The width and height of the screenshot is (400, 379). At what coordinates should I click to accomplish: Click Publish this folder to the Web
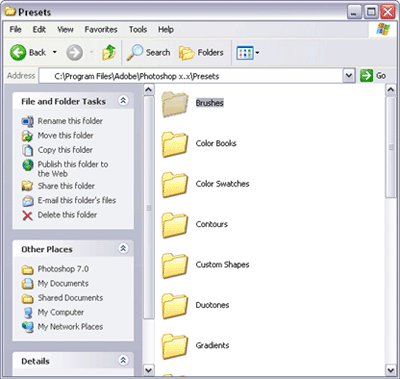[73, 169]
